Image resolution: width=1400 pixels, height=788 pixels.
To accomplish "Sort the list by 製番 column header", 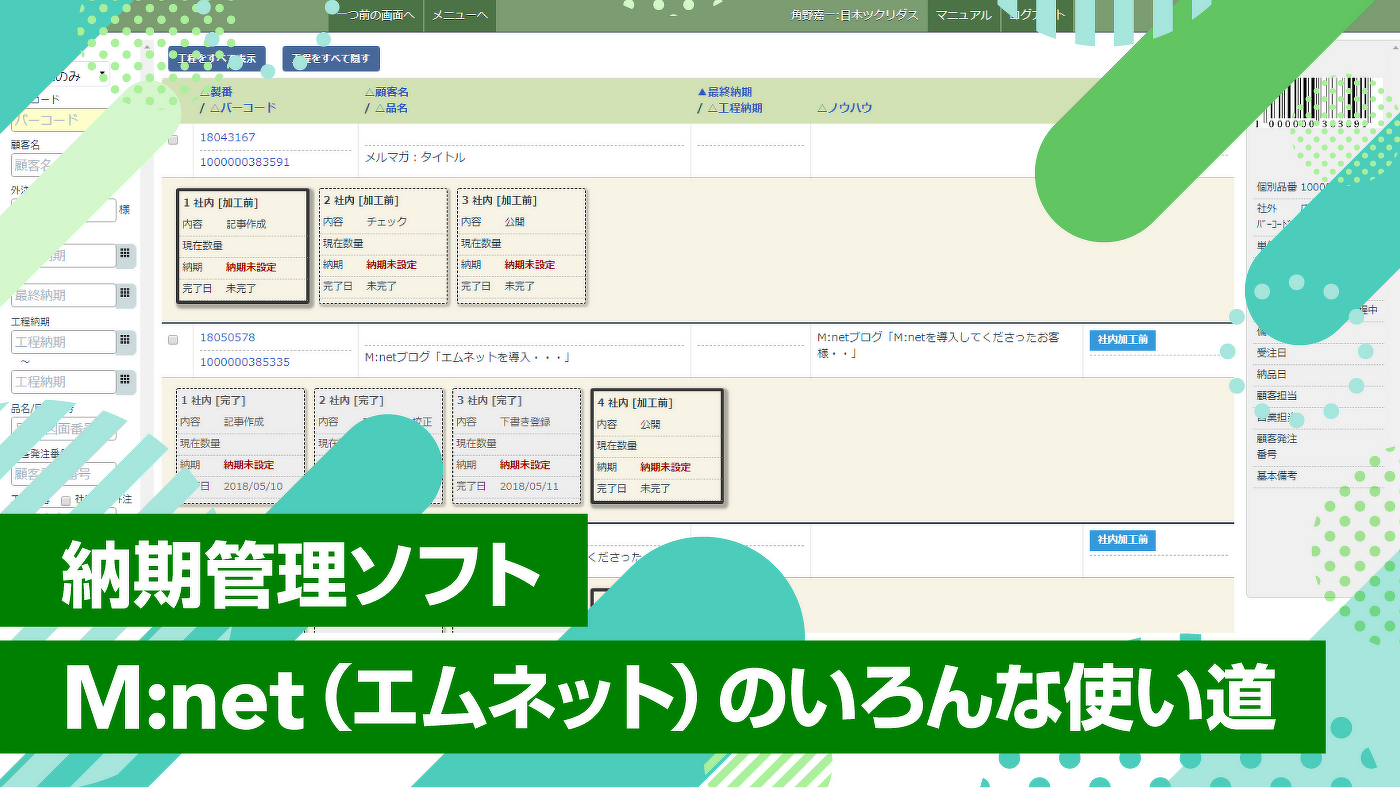I will click(x=216, y=92).
